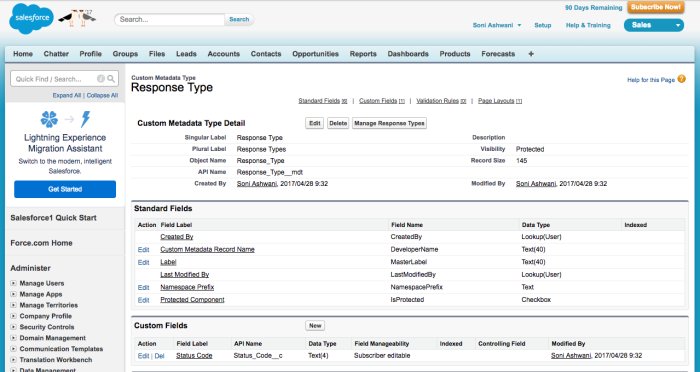Expand the Company Profile section
This screenshot has height=372, width=700.
(13, 316)
